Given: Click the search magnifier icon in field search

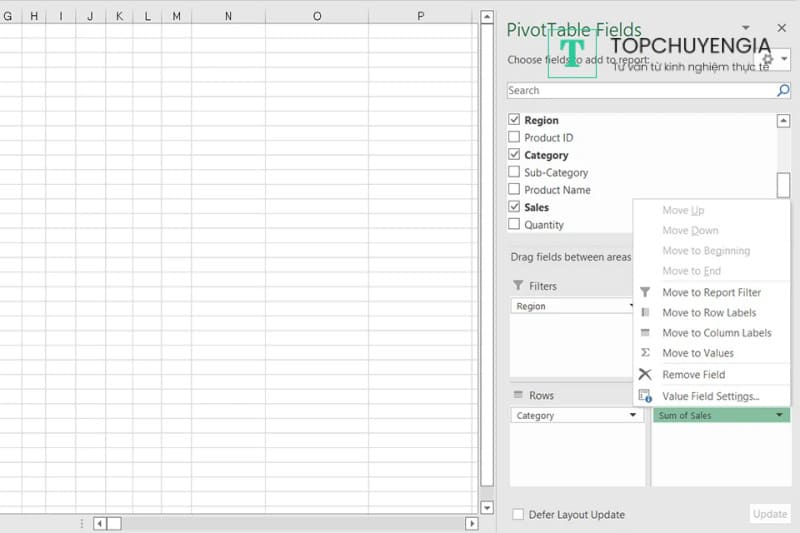Looking at the screenshot, I should [783, 91].
